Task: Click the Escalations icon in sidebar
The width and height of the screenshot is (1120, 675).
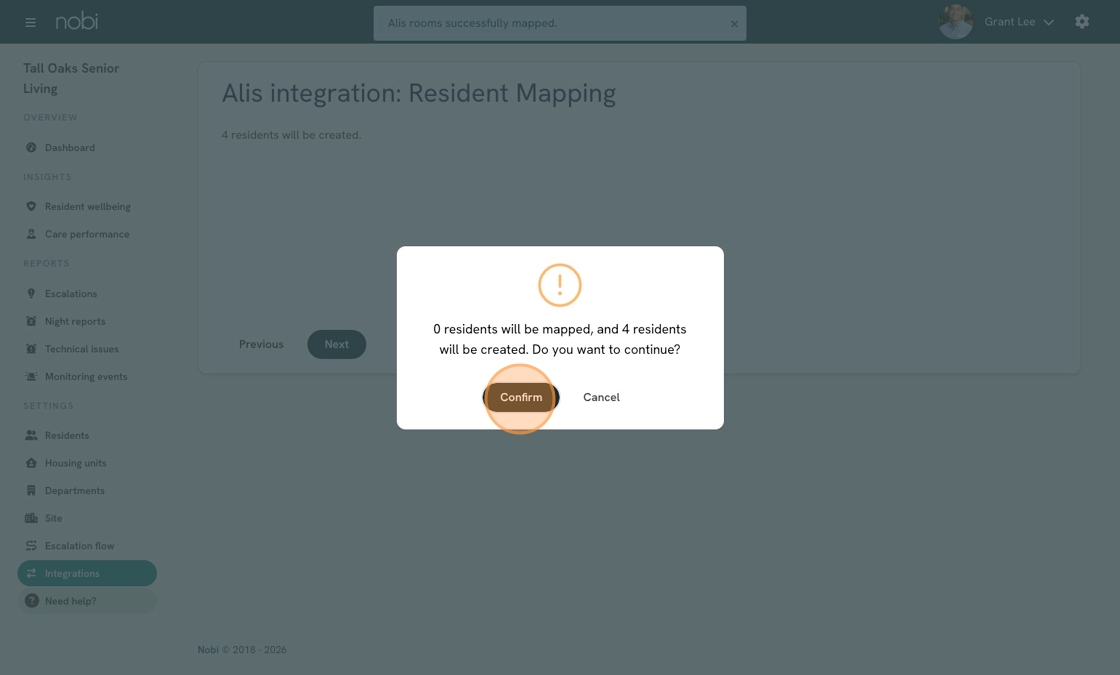Action: (x=31, y=294)
